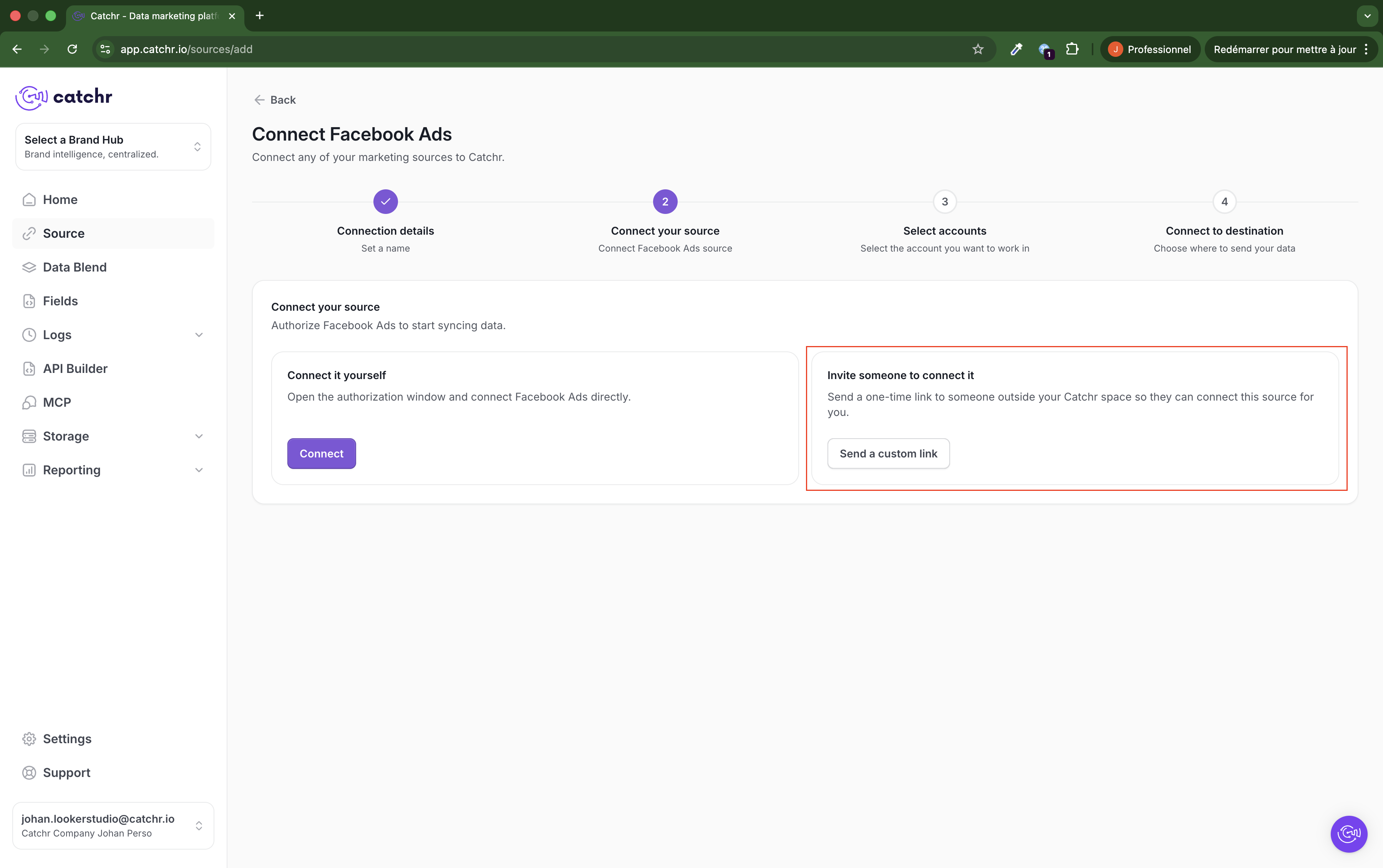Click the browser address bar URL
The image size is (1383, 868).
tap(186, 50)
